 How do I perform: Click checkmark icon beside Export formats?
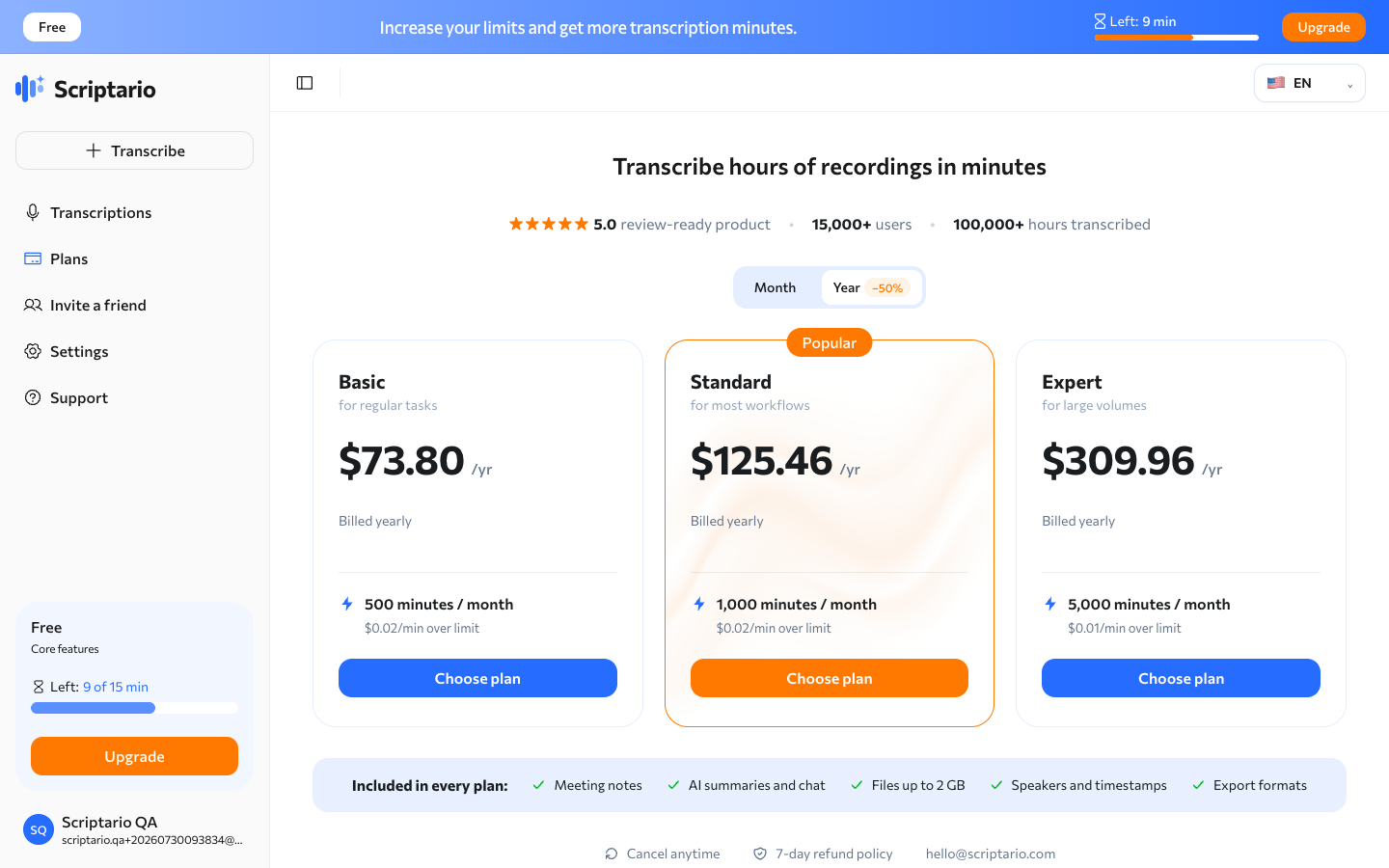tap(1198, 785)
